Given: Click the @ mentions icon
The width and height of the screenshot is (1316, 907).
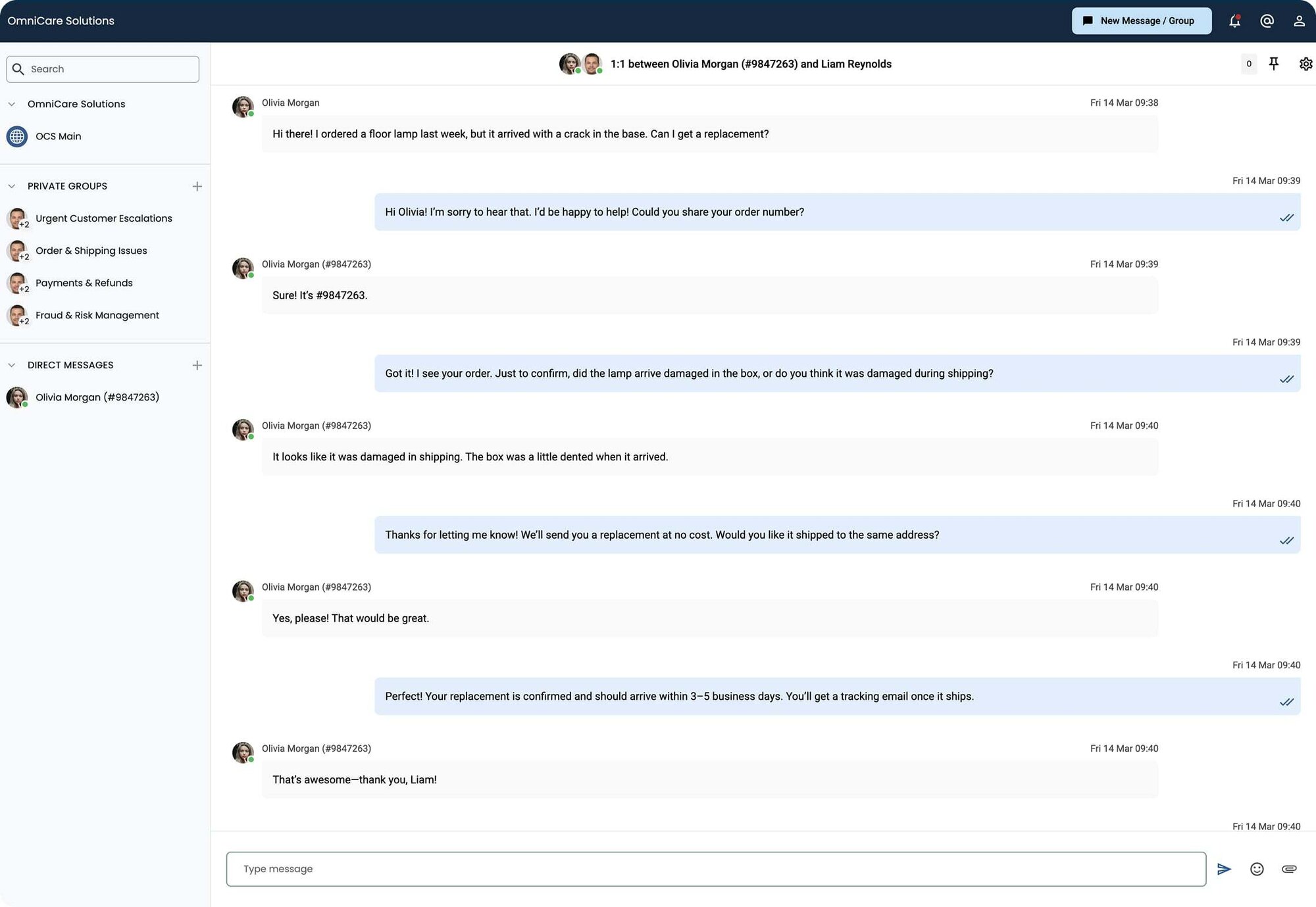Looking at the screenshot, I should [1267, 20].
